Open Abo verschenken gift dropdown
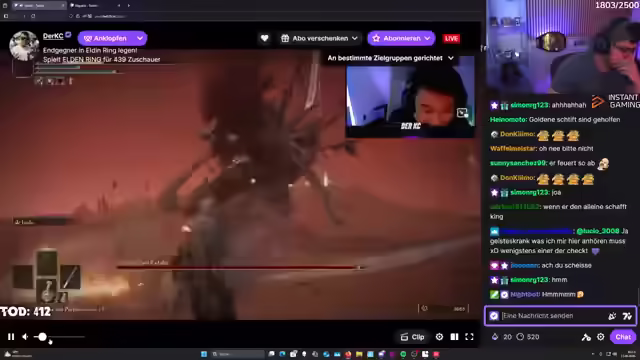The height and width of the screenshot is (360, 640). pyautogui.click(x=320, y=38)
